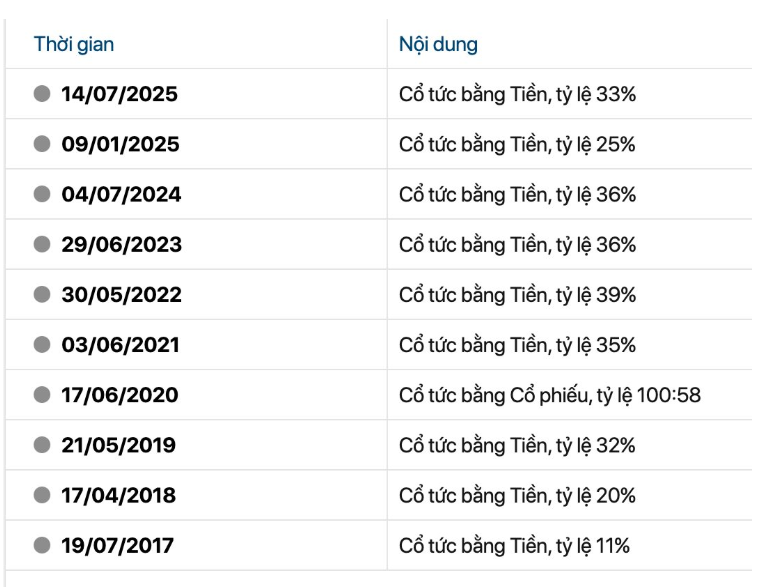
Task: Click the gray dot beside 09/01/2025
Action: tap(42, 144)
